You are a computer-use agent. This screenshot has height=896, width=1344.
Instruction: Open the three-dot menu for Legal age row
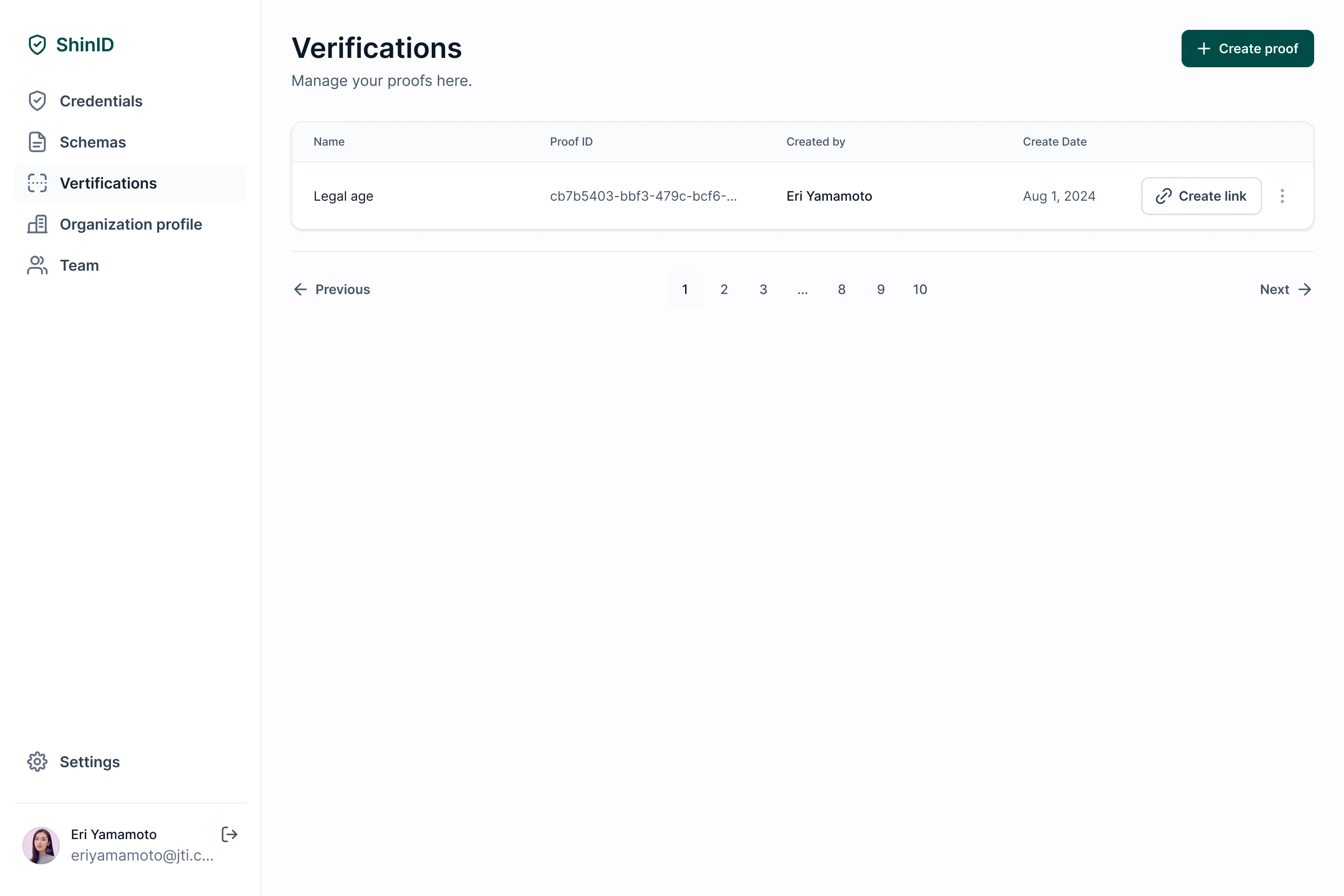click(1282, 196)
